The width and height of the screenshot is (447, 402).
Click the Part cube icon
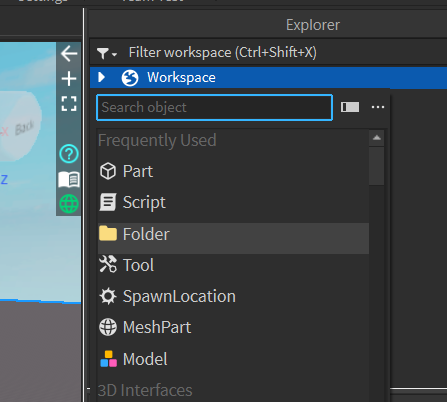[x=108, y=171]
